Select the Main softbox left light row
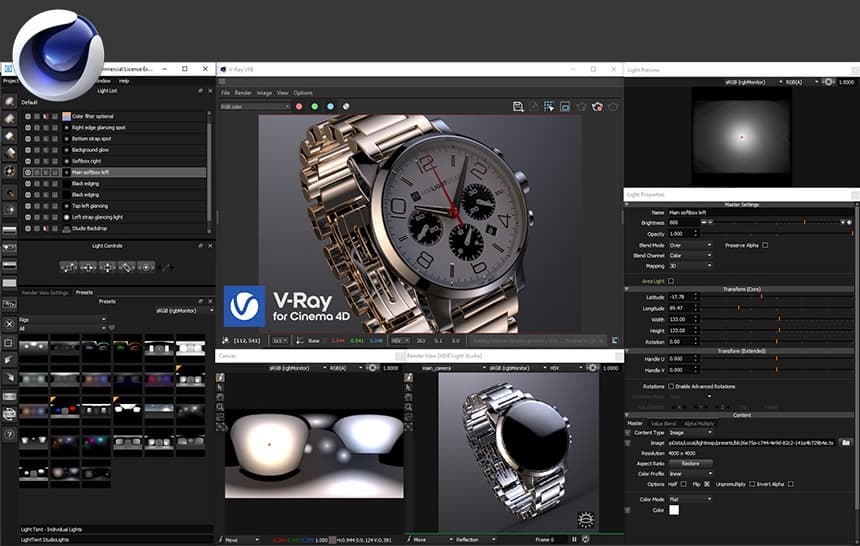The width and height of the screenshot is (860, 546). [114, 172]
